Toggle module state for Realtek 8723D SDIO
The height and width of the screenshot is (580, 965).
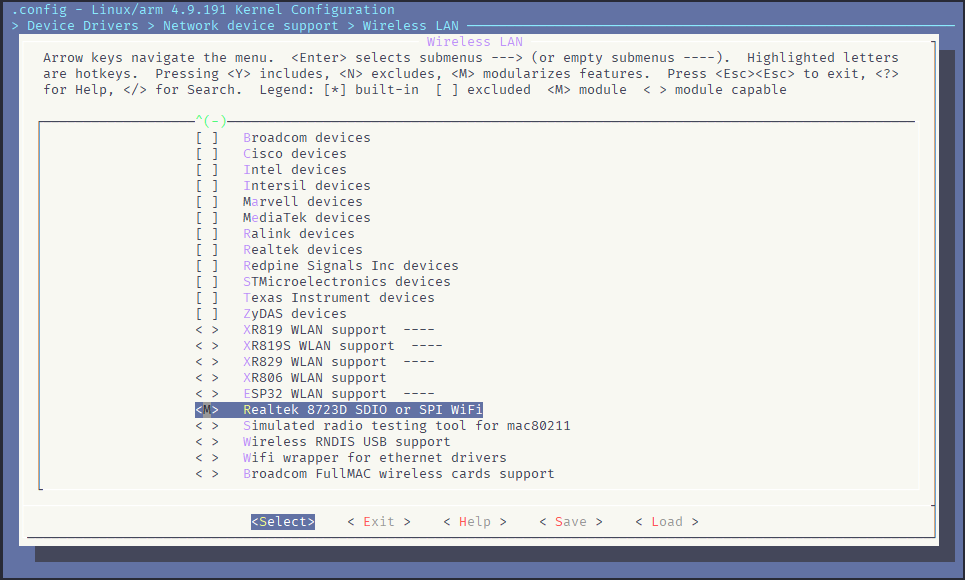(207, 410)
